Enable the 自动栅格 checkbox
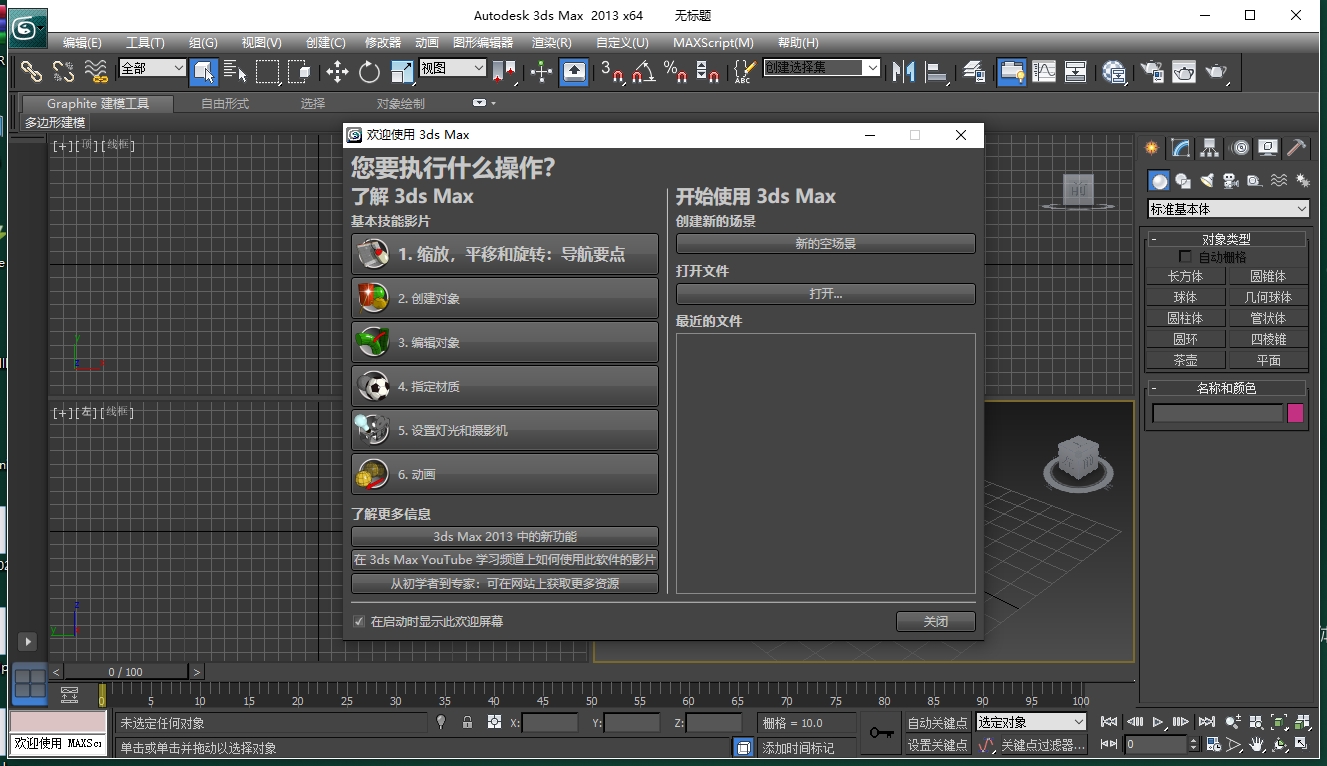Screen dimensions: 1327x766 [x=1186, y=257]
